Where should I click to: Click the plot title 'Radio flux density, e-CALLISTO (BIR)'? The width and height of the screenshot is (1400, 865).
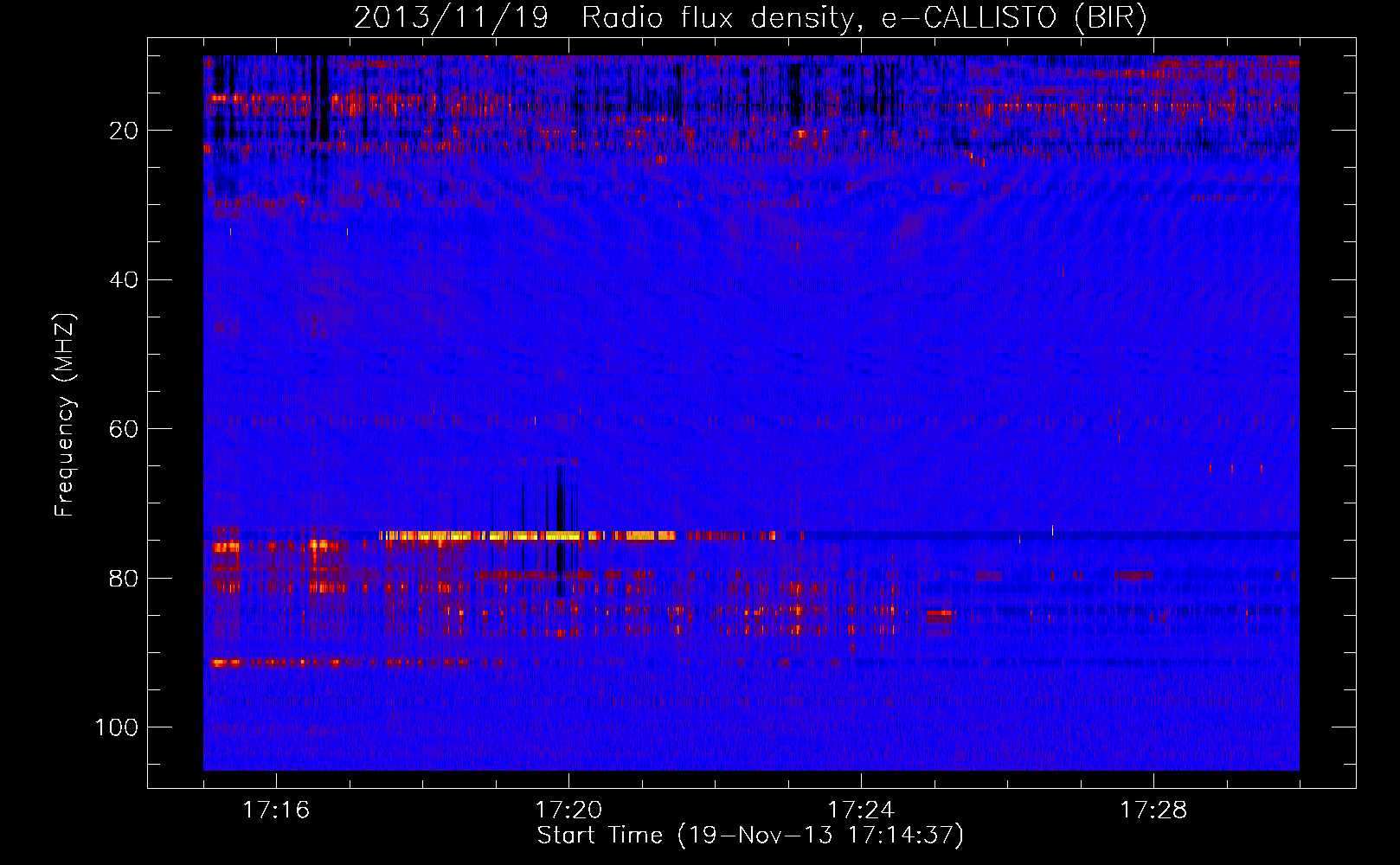pos(864,18)
